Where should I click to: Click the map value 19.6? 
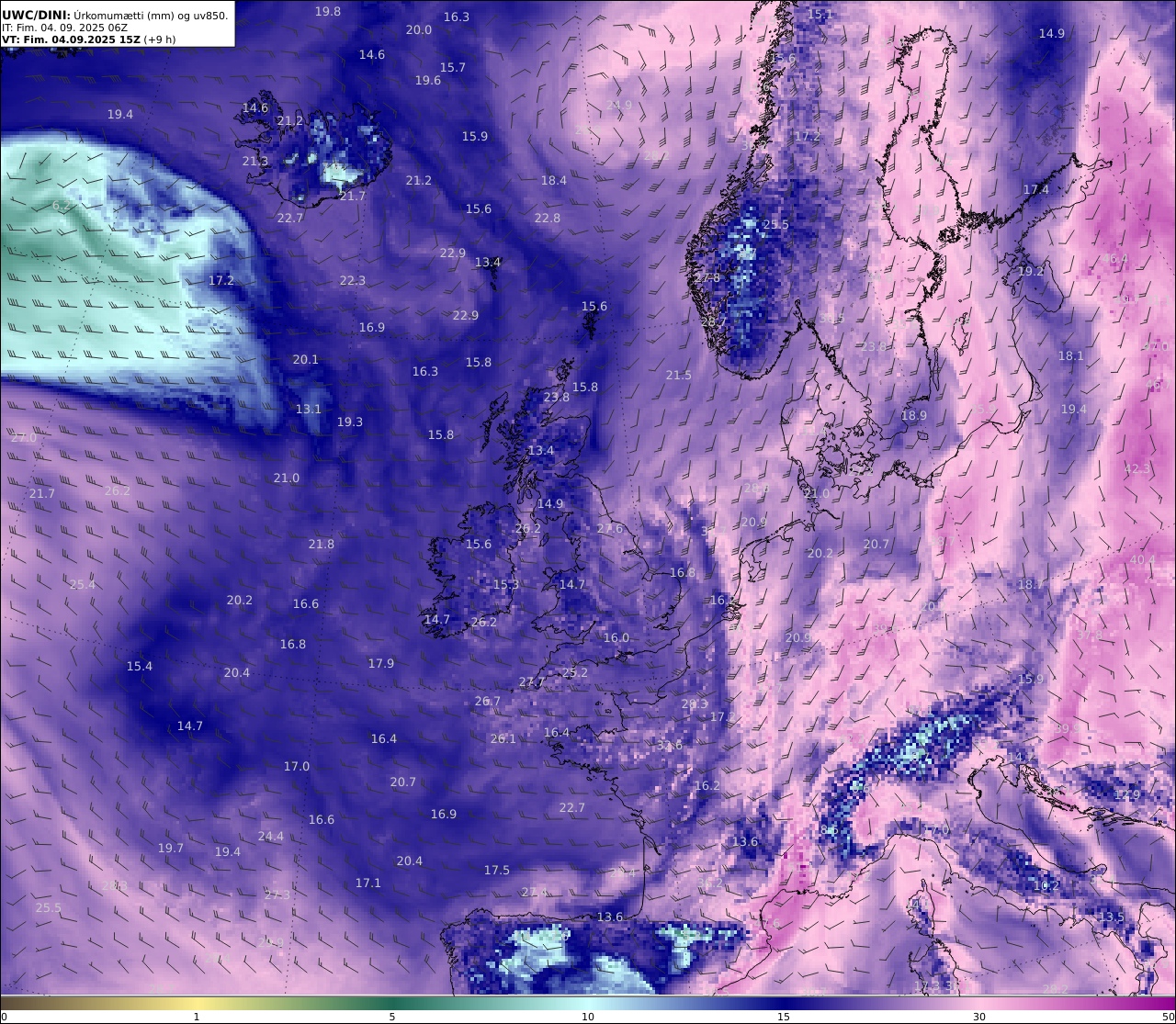[428, 80]
